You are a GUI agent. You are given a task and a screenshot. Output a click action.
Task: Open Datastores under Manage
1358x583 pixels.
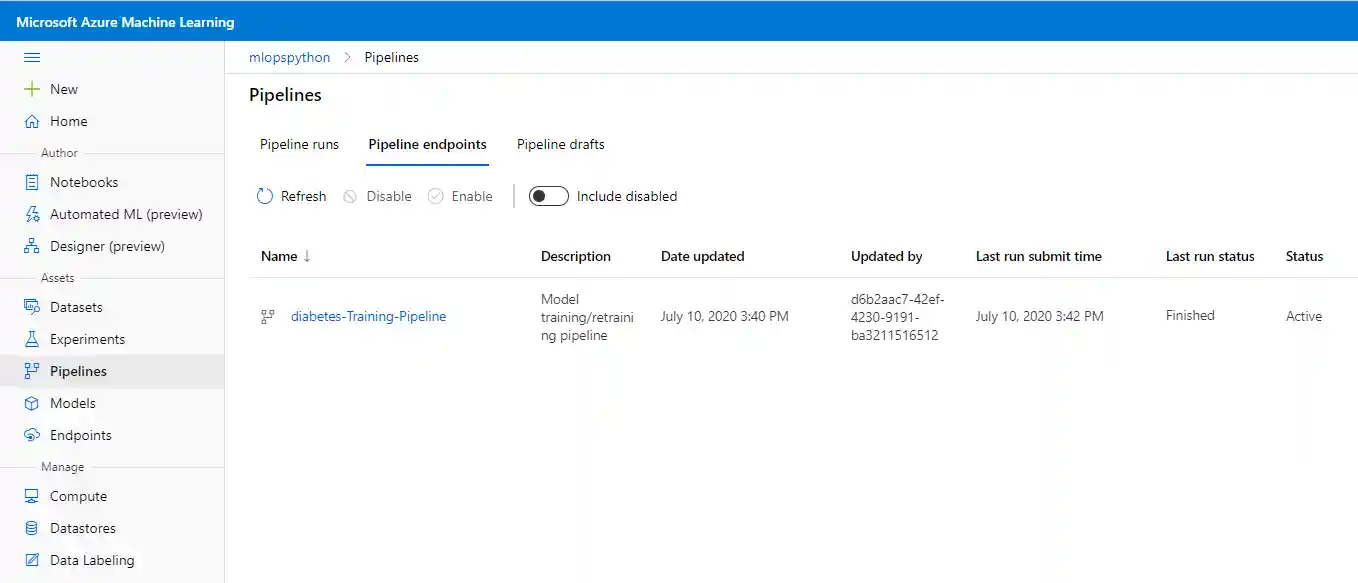[83, 528]
